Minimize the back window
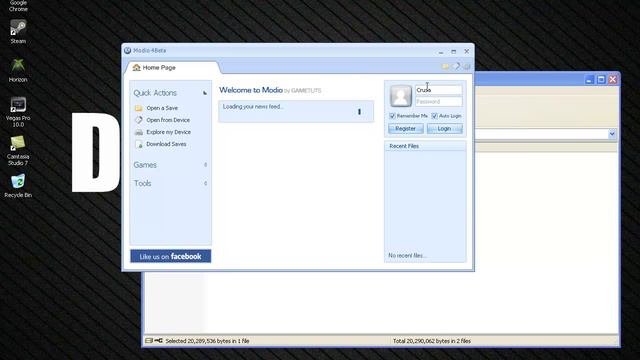 click(589, 80)
